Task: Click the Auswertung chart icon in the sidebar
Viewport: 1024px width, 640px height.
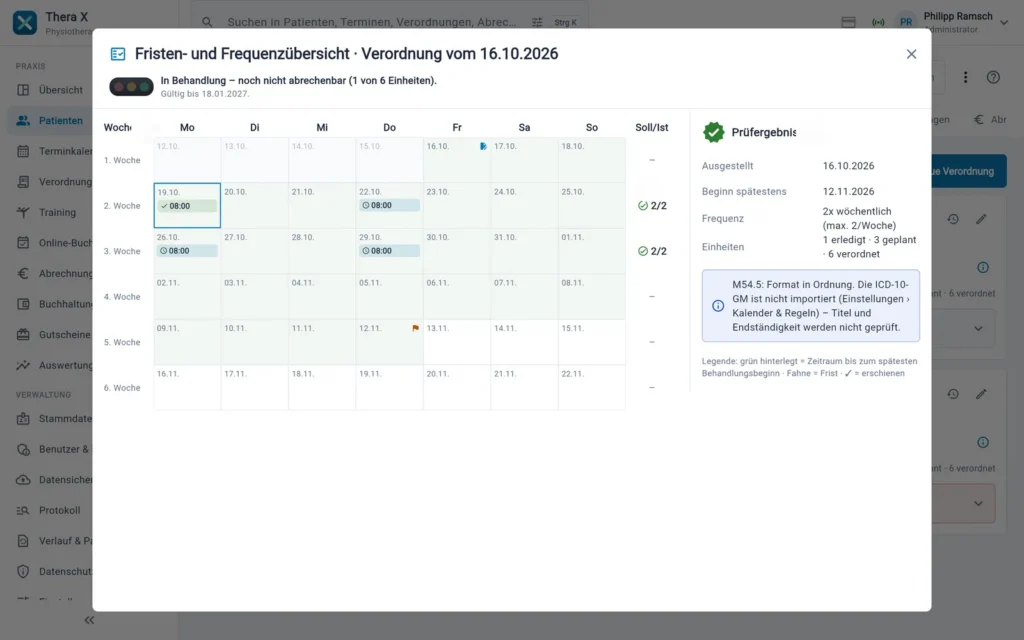Action: coord(23,365)
